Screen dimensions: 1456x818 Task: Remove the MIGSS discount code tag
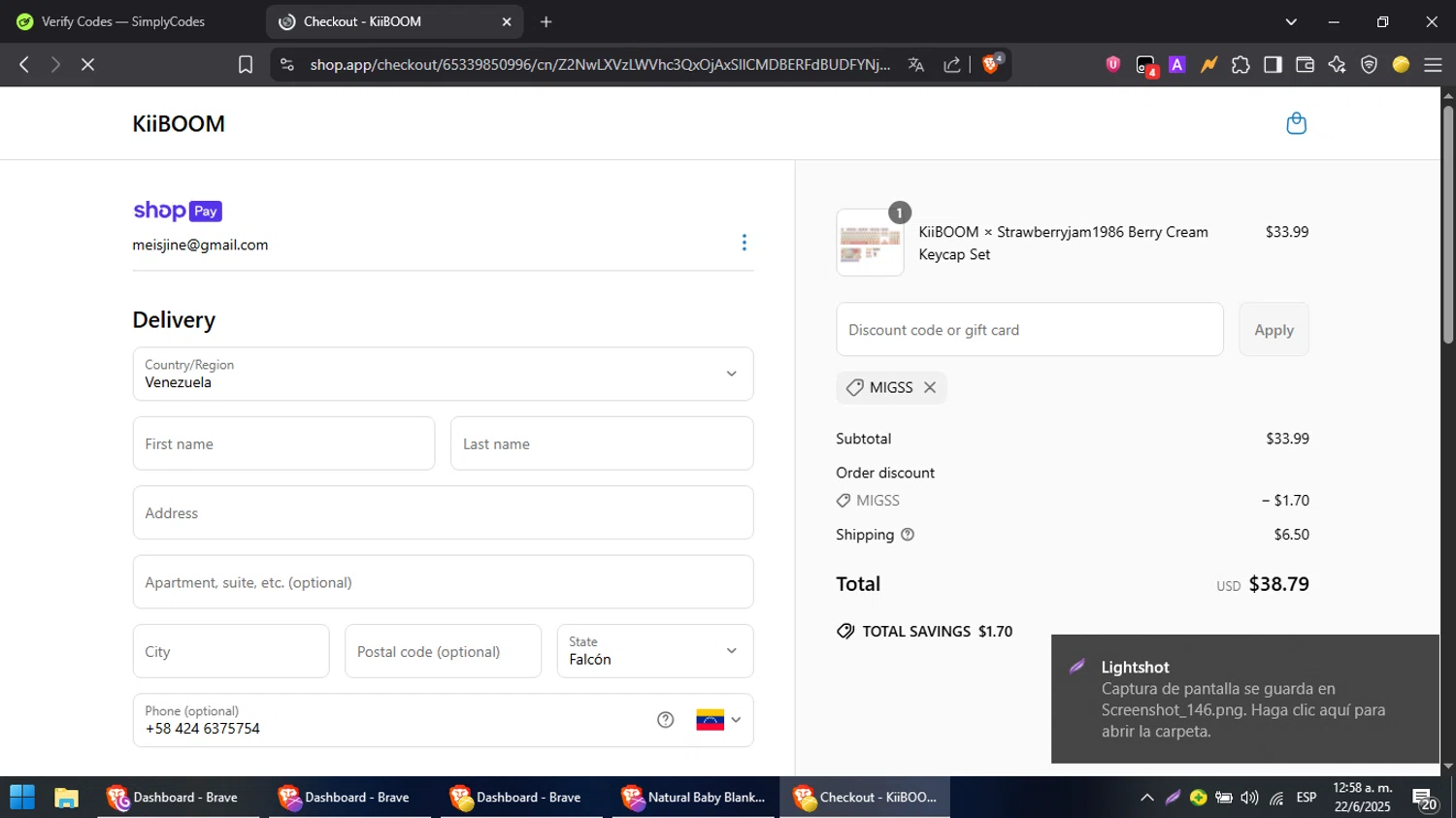point(930,387)
